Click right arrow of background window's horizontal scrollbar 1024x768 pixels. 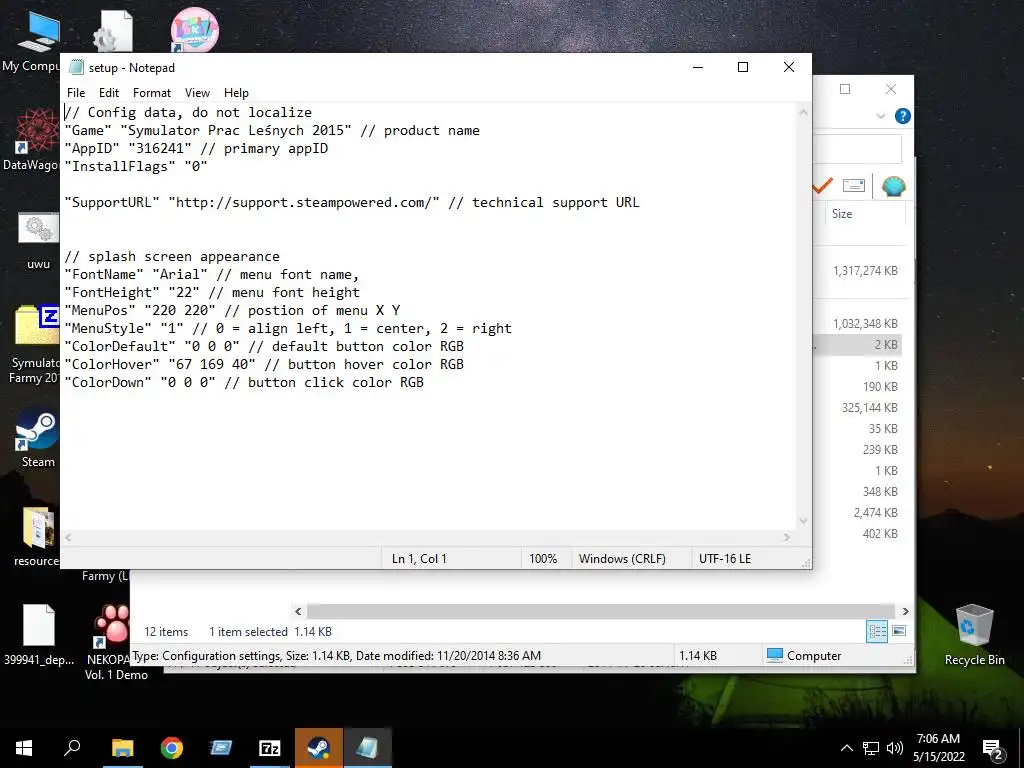[x=905, y=611]
